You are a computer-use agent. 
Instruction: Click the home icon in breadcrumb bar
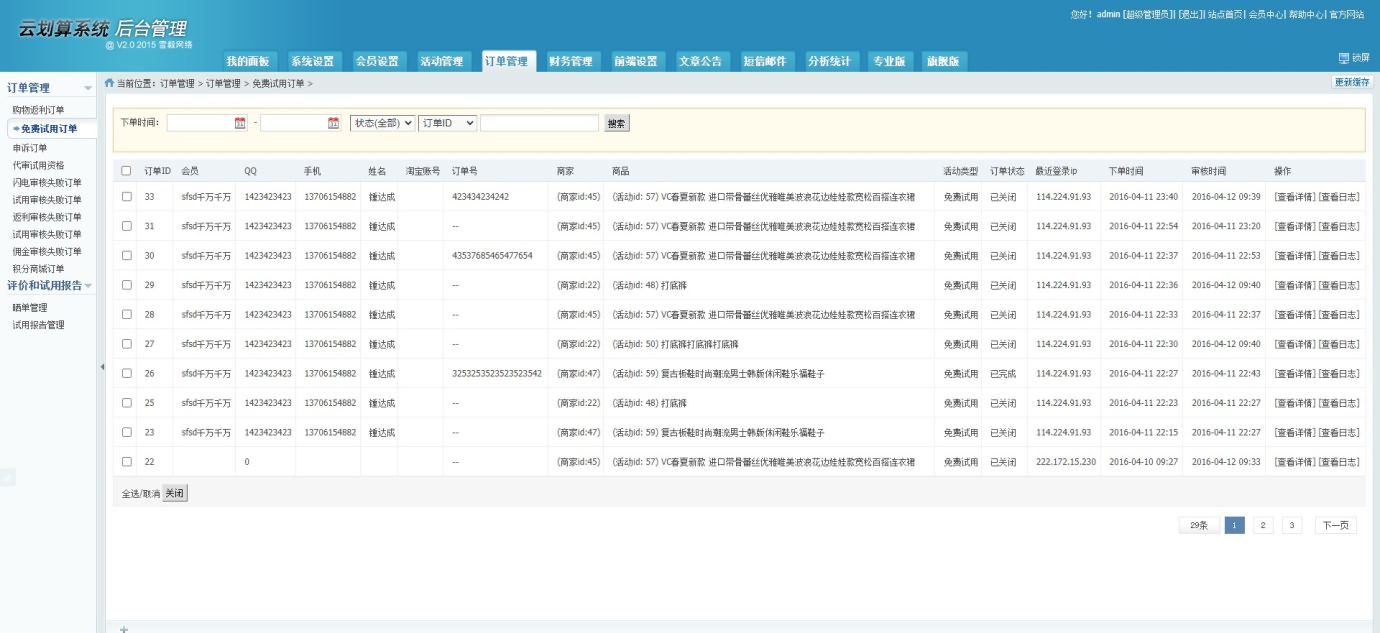click(110, 82)
